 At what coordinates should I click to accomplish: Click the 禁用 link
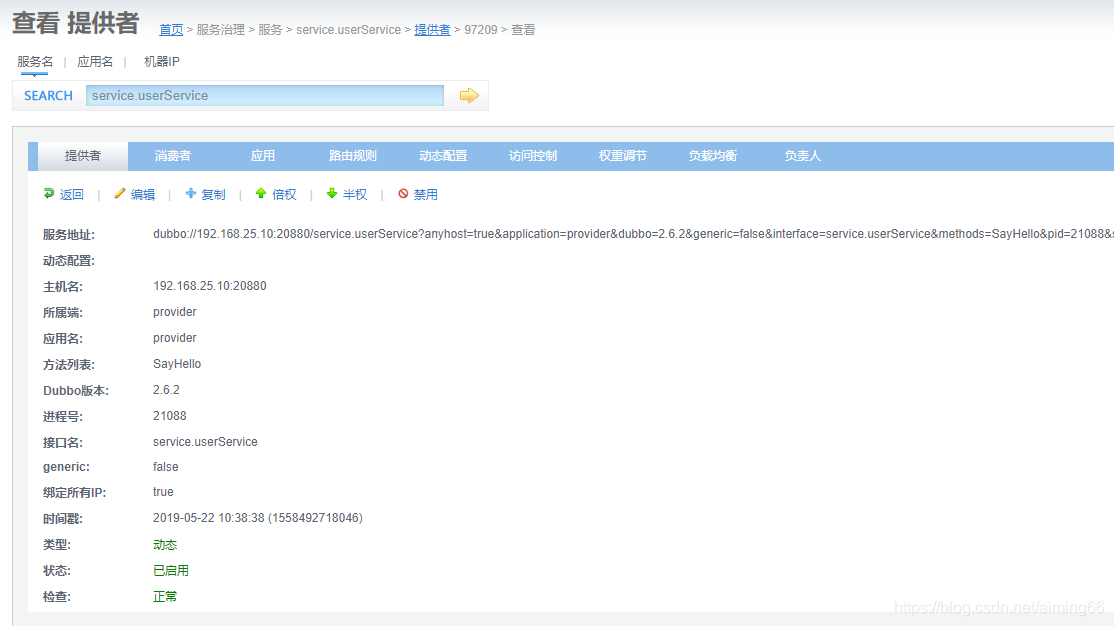(x=426, y=195)
